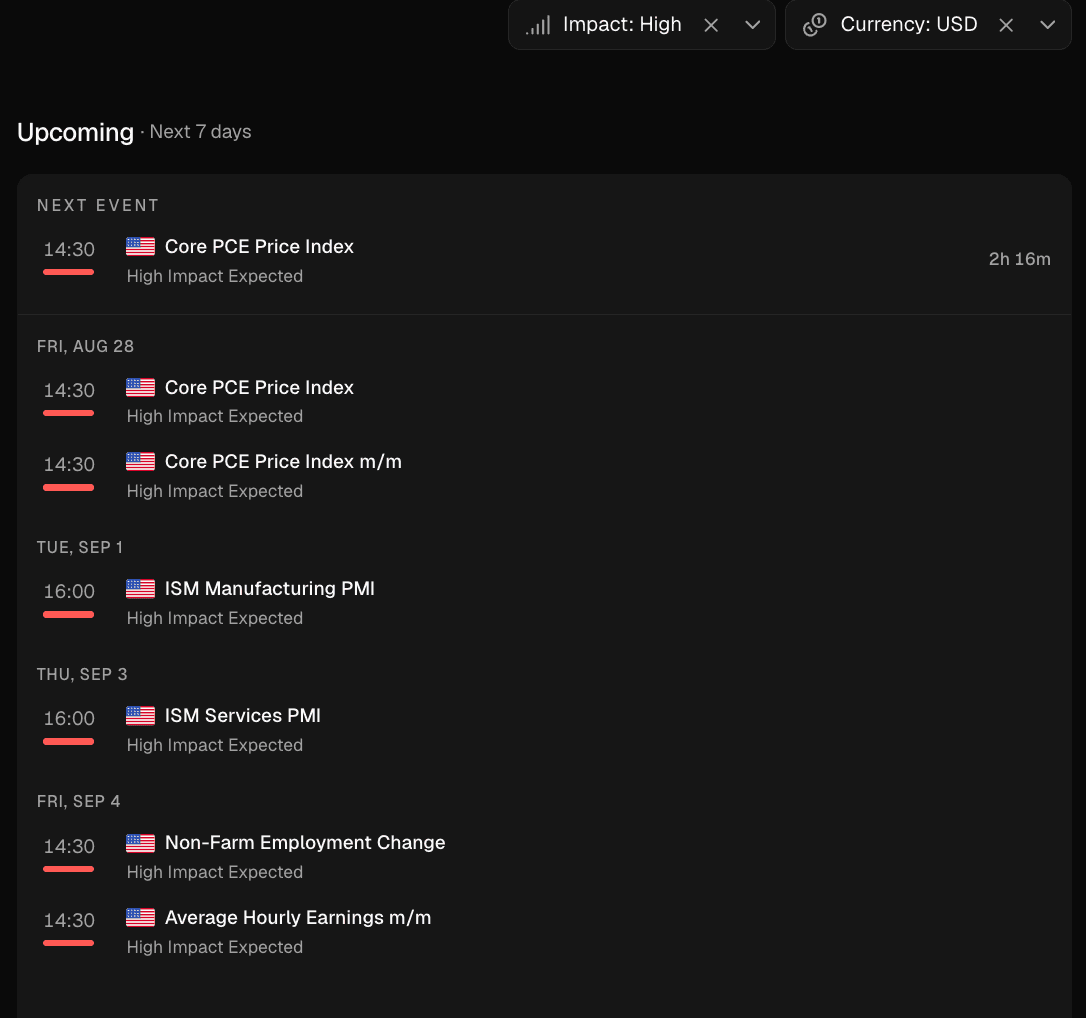Click the US flag in Next Event row
The width and height of the screenshot is (1086, 1018).
coord(141,246)
